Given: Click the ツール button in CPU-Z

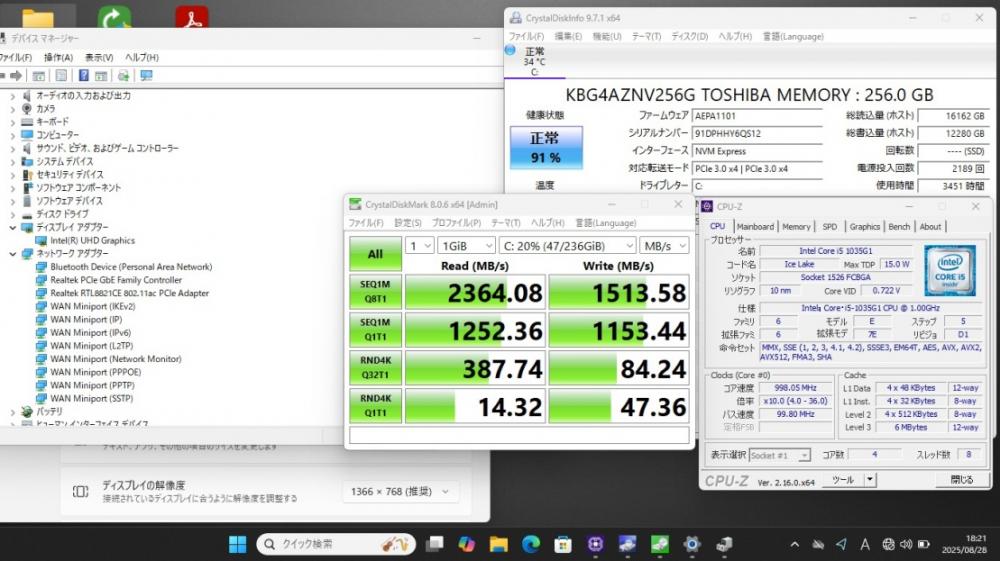Looking at the screenshot, I should click(843, 480).
